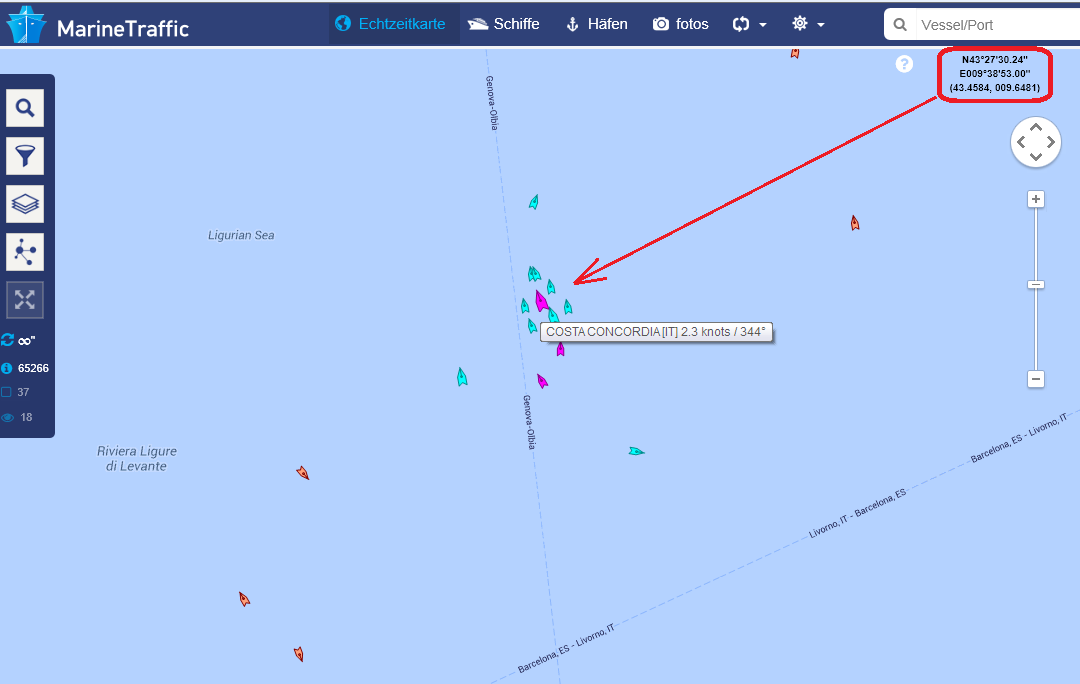Select the cyan vessel heading east below cluster
Screen dimensions: 1080x684
click(x=636, y=451)
